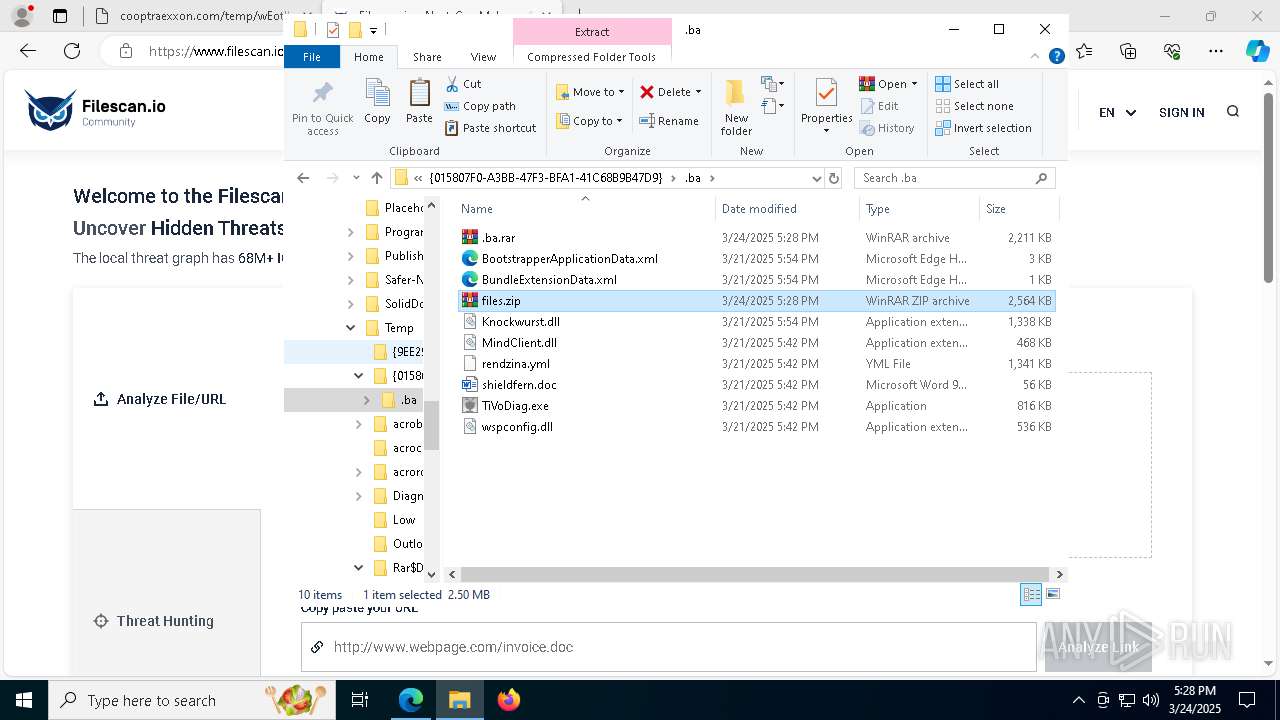Image resolution: width=1280 pixels, height=720 pixels.
Task: Open Threat Hunting in Filescan
Action: click(153, 621)
